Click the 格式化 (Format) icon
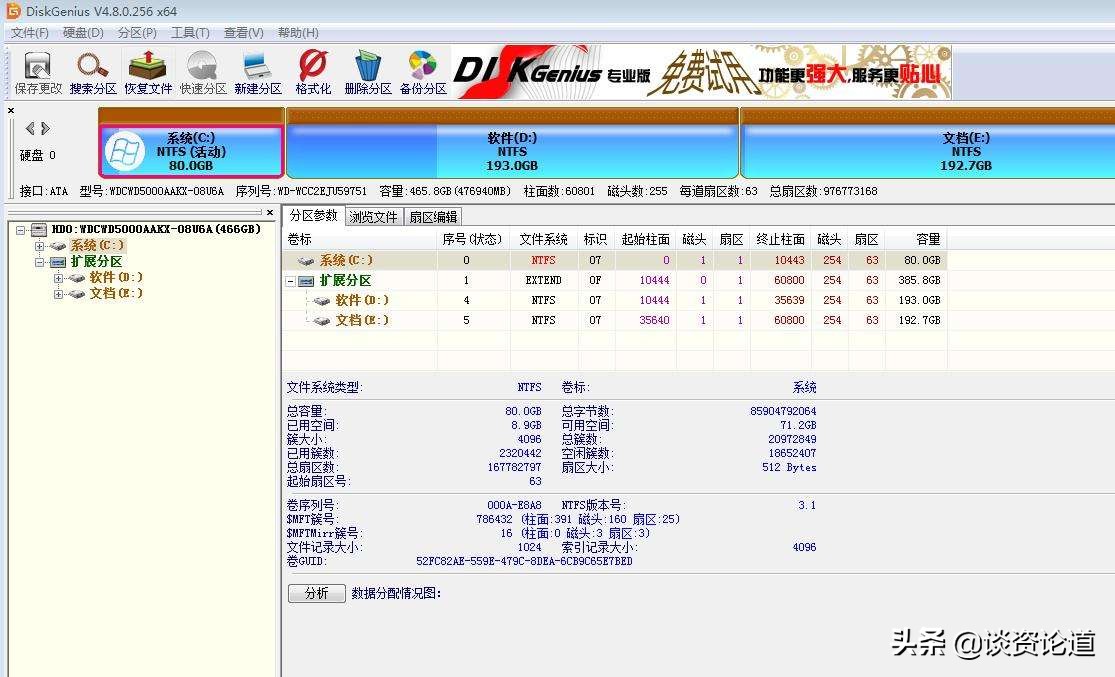 coord(311,70)
